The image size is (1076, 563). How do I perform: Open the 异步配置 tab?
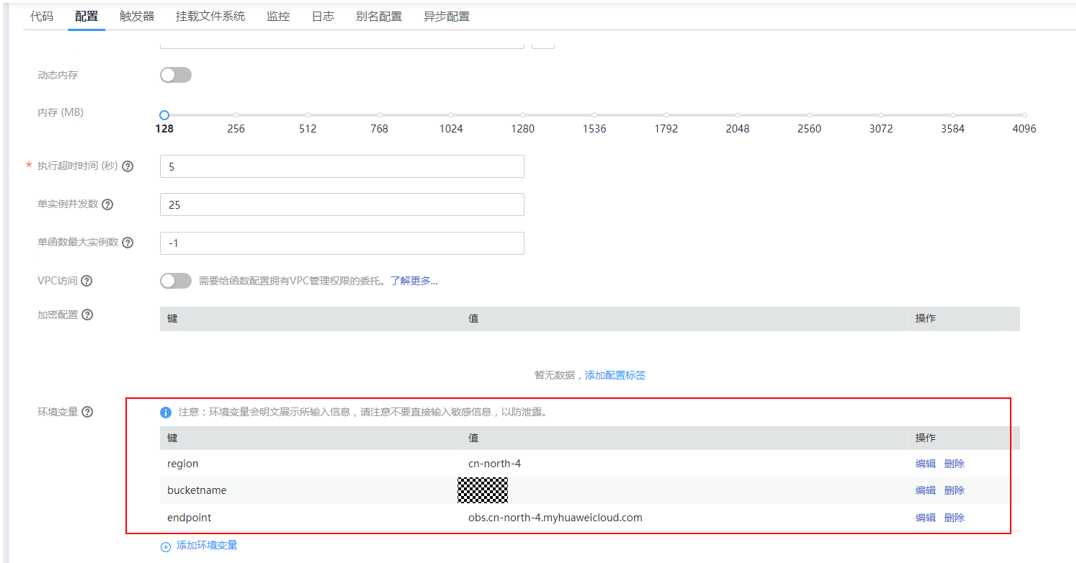coord(447,16)
